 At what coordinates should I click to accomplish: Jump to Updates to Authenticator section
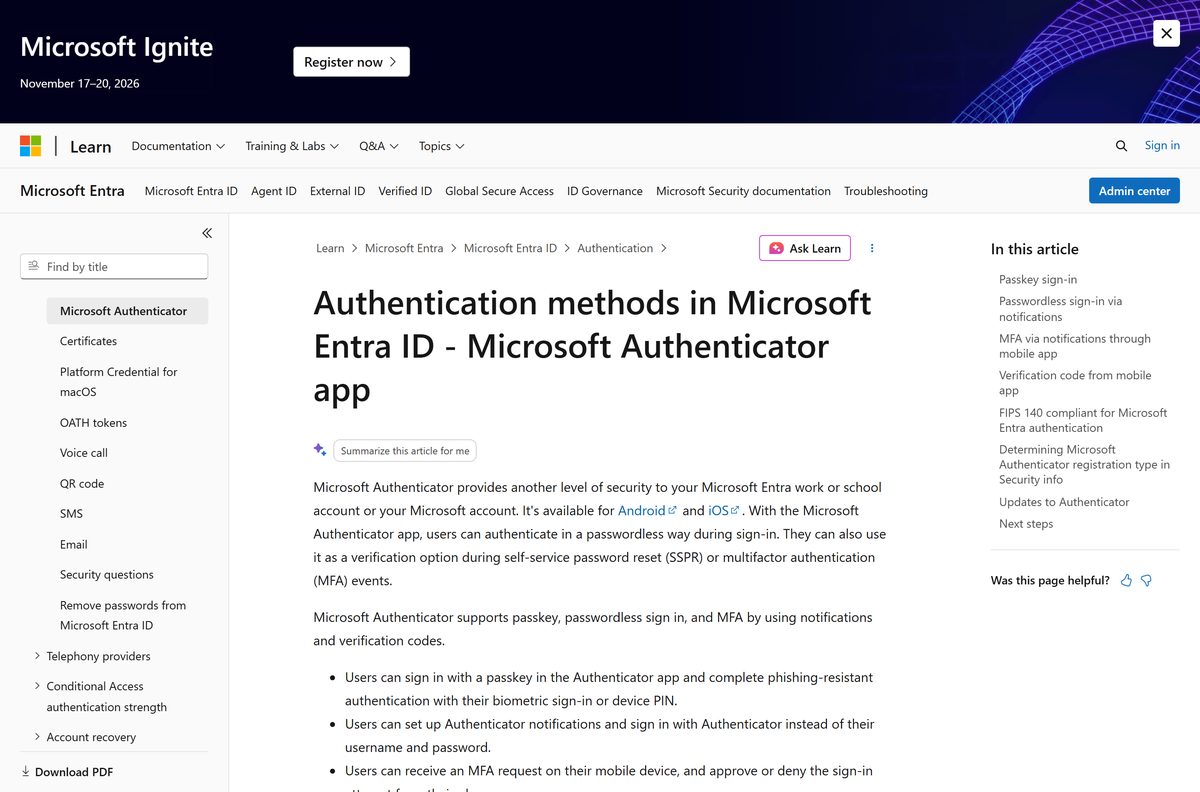1064,502
